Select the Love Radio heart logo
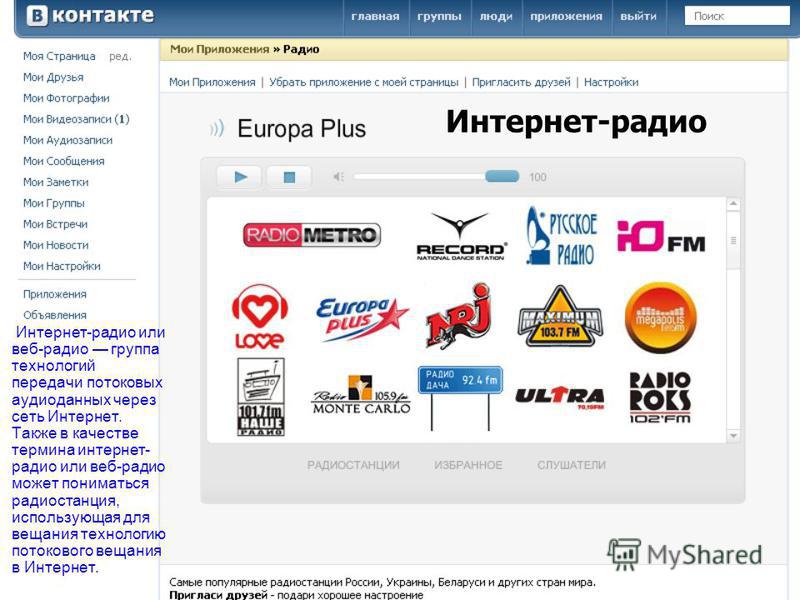 [260, 317]
